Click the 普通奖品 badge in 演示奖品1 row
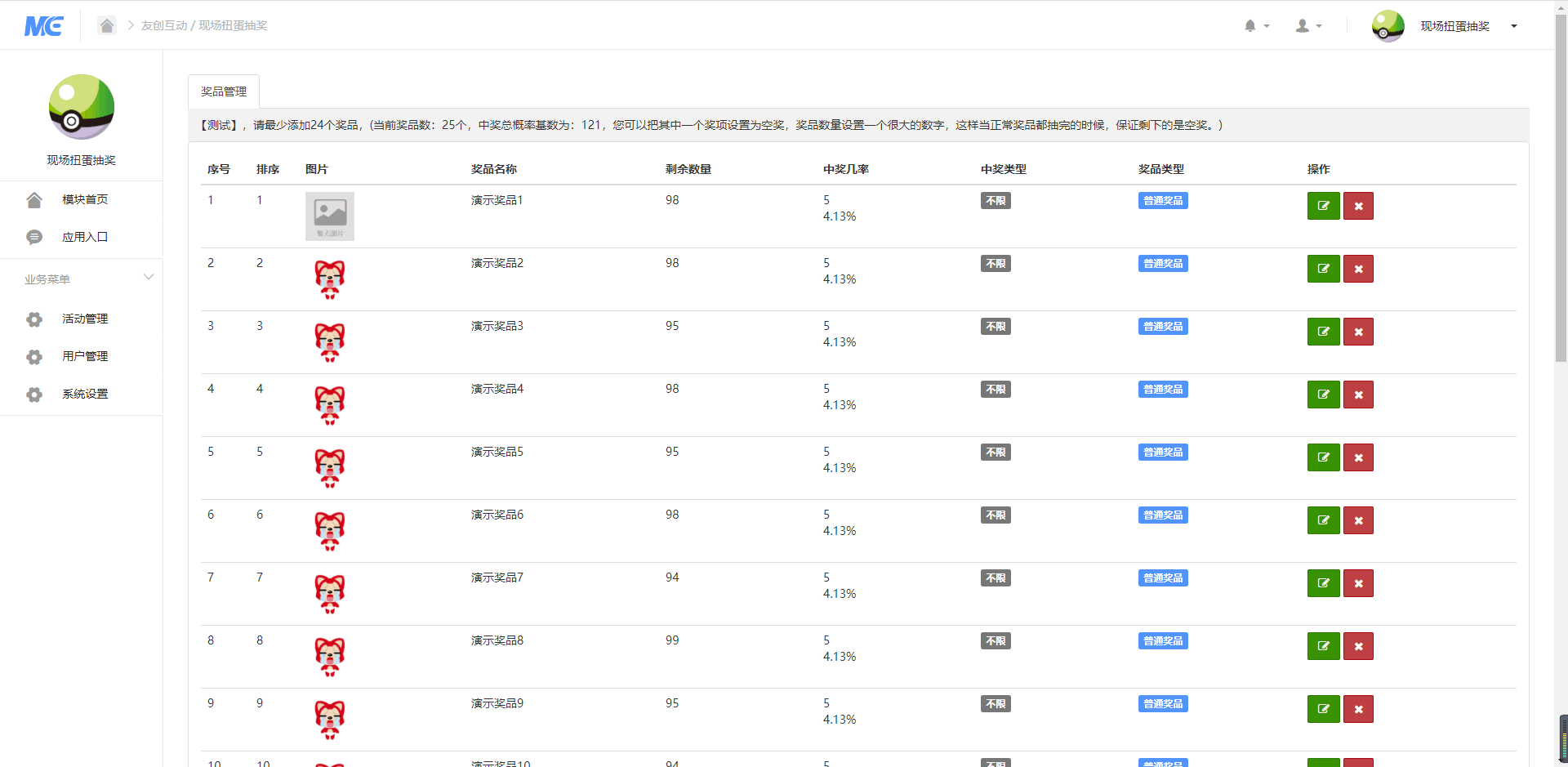1568x767 pixels. pos(1163,201)
